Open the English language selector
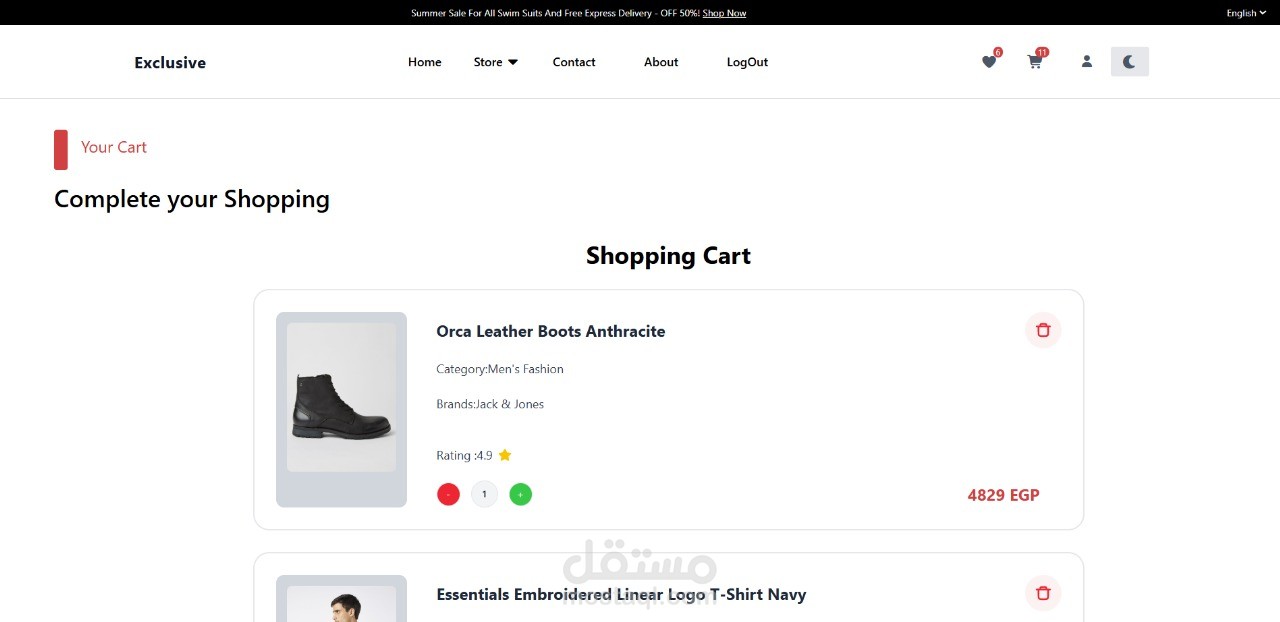The image size is (1280, 622). 1246,13
